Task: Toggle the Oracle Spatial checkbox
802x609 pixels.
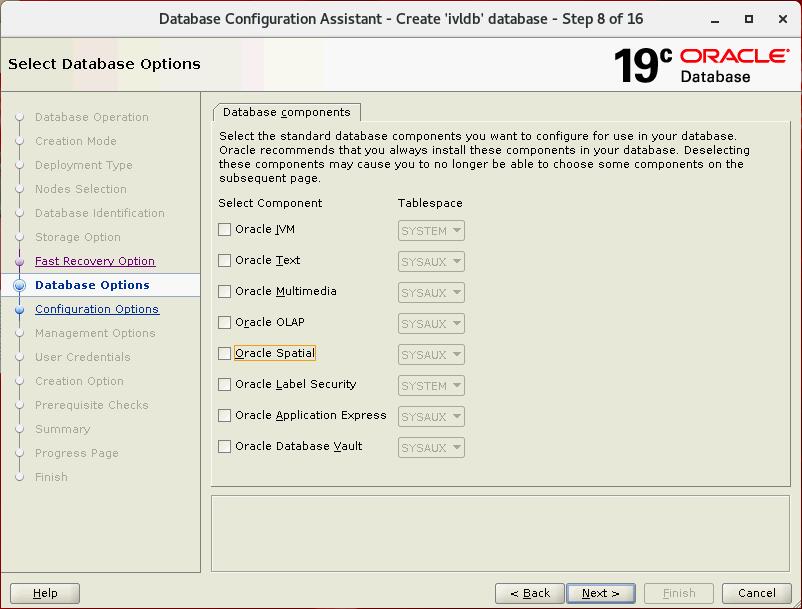Action: [225, 354]
